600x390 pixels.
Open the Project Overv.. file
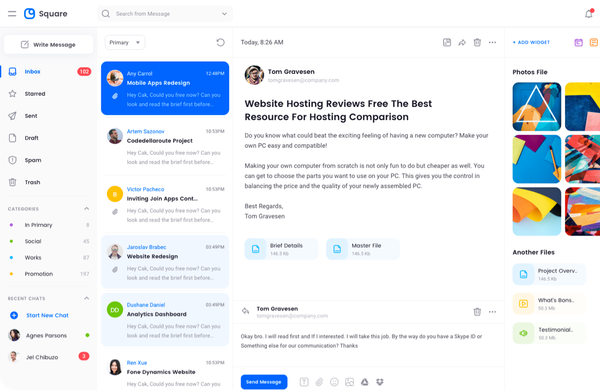click(549, 274)
